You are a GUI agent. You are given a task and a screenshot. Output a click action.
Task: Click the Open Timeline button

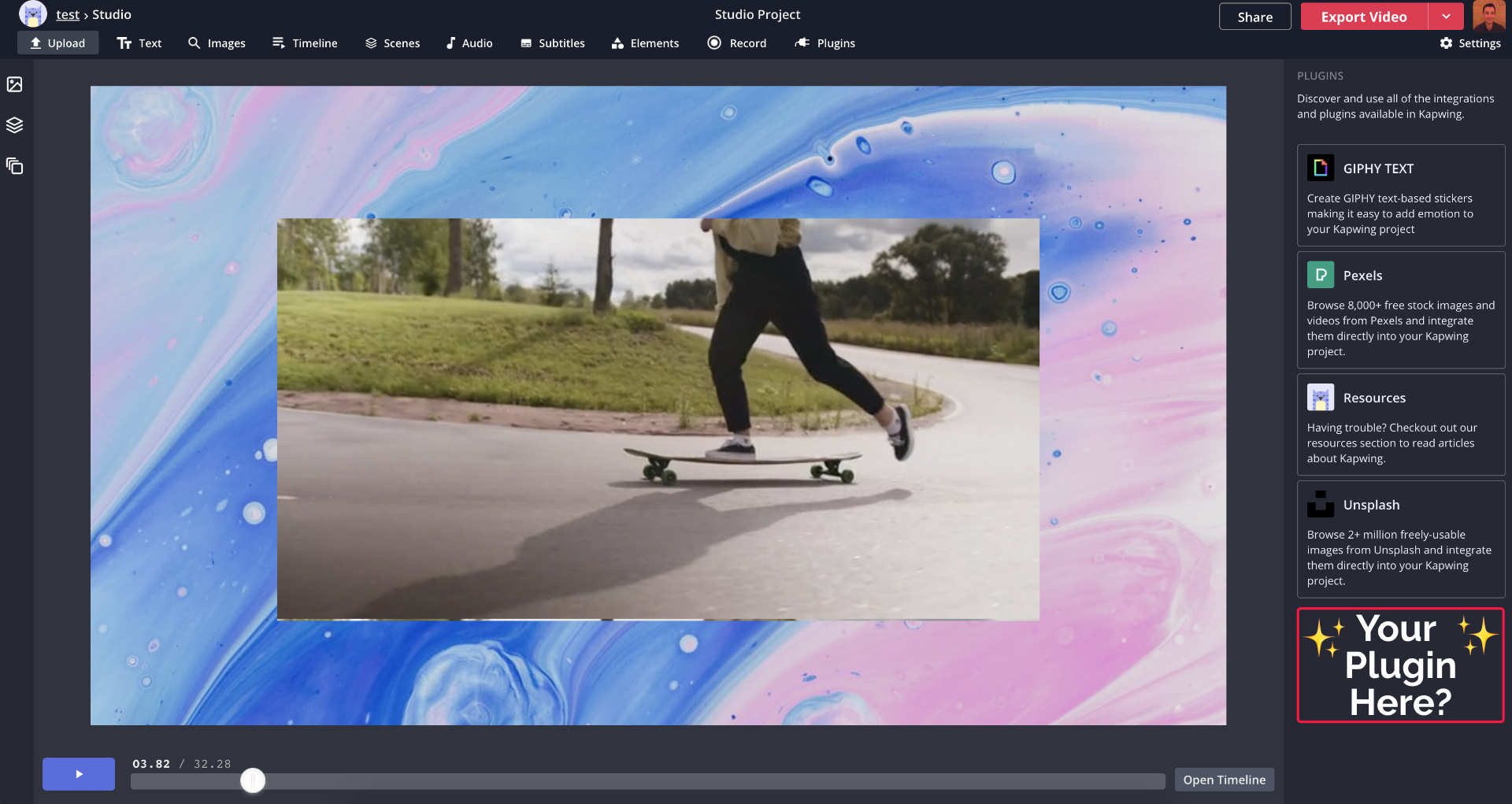1224,780
